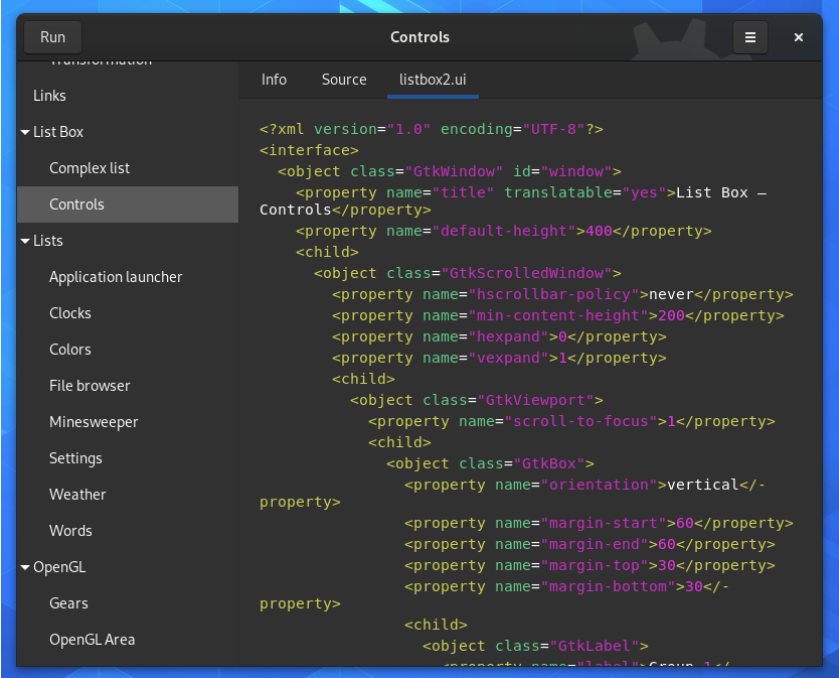This screenshot has height=678, width=839.
Task: Open the listbox2.ui tab
Action: click(x=432, y=79)
